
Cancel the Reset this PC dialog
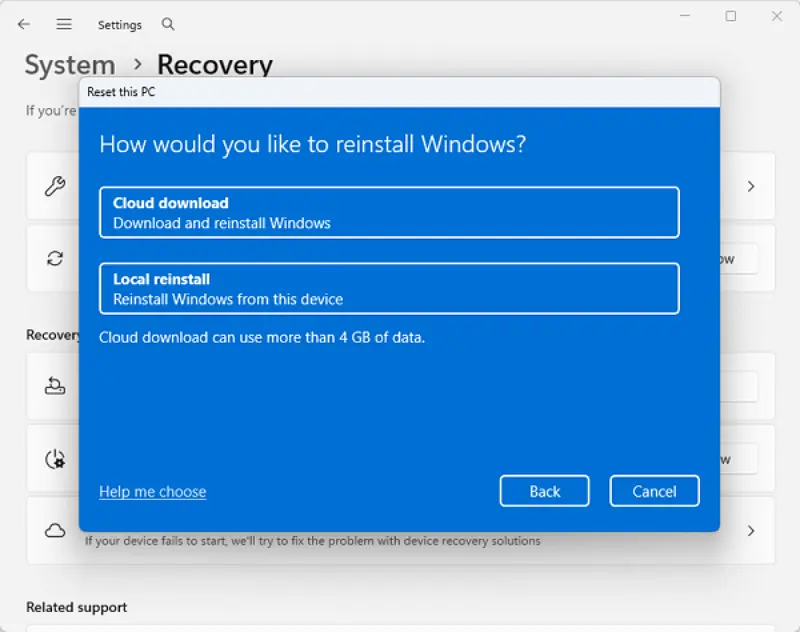[x=654, y=491]
